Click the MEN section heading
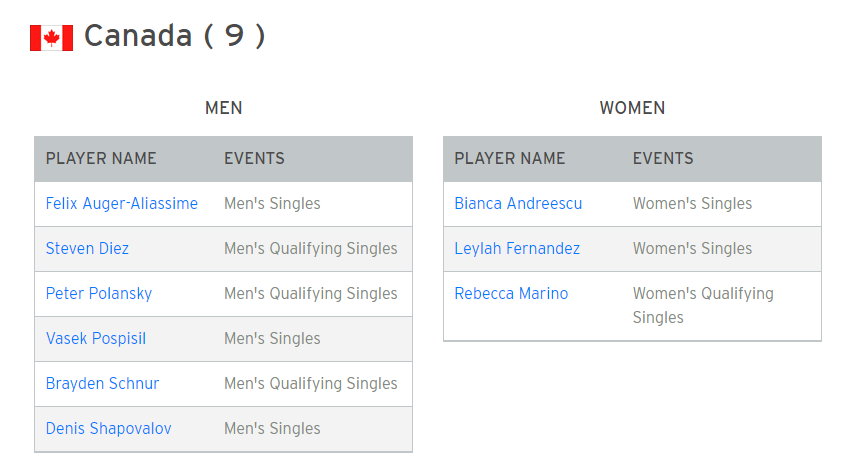Screen dimensions: 853x467 coord(224,108)
